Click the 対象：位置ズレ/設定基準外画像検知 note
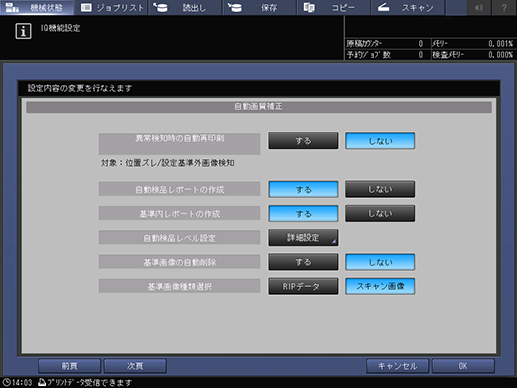This screenshot has width=517, height=388. [x=167, y=163]
